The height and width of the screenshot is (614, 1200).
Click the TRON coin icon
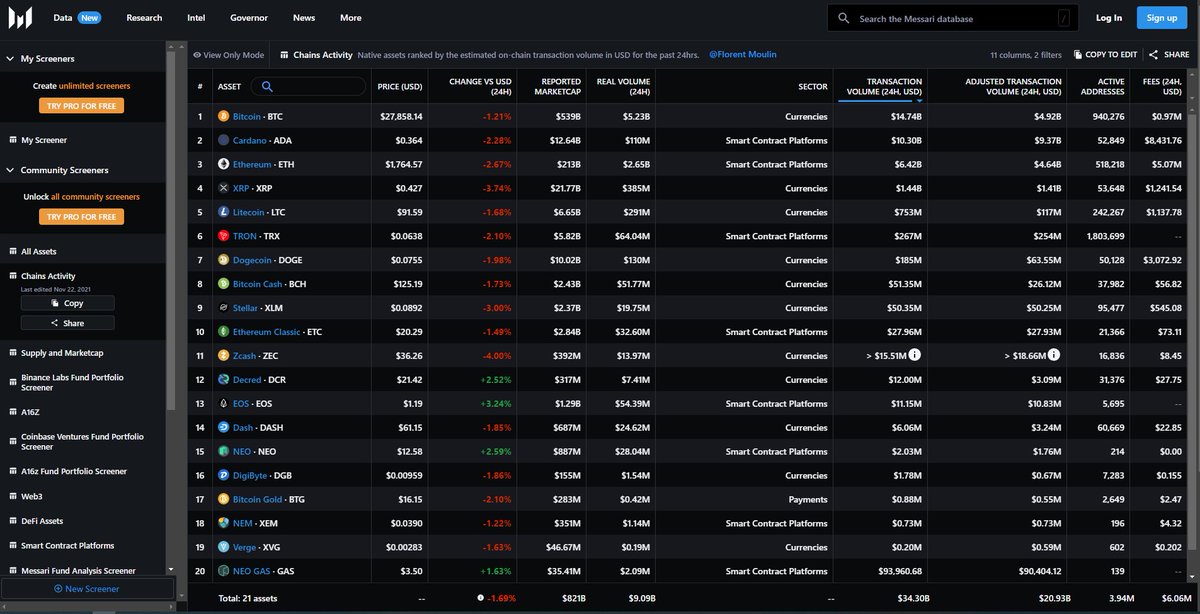(223, 236)
